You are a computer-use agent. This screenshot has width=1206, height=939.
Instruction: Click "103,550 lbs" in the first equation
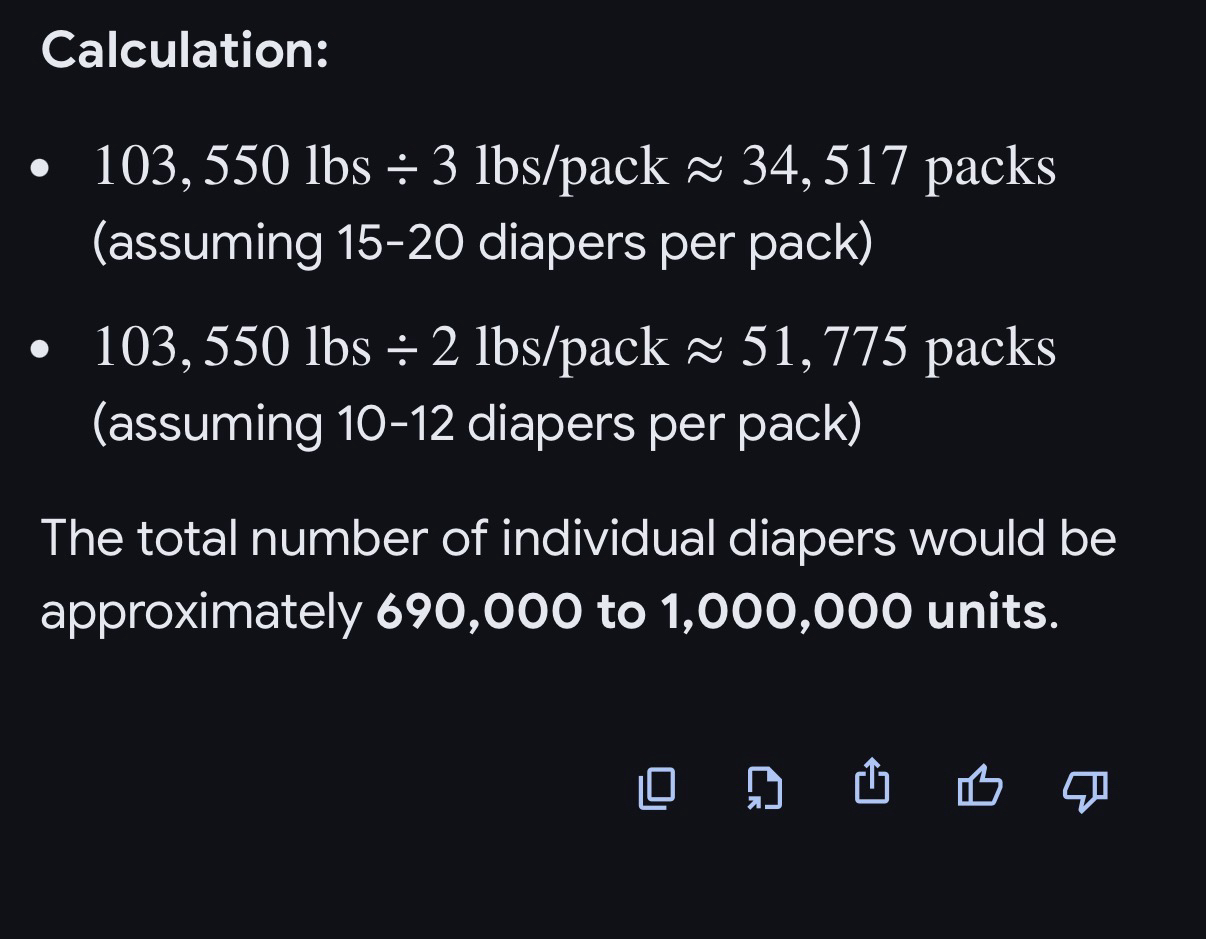(x=232, y=166)
